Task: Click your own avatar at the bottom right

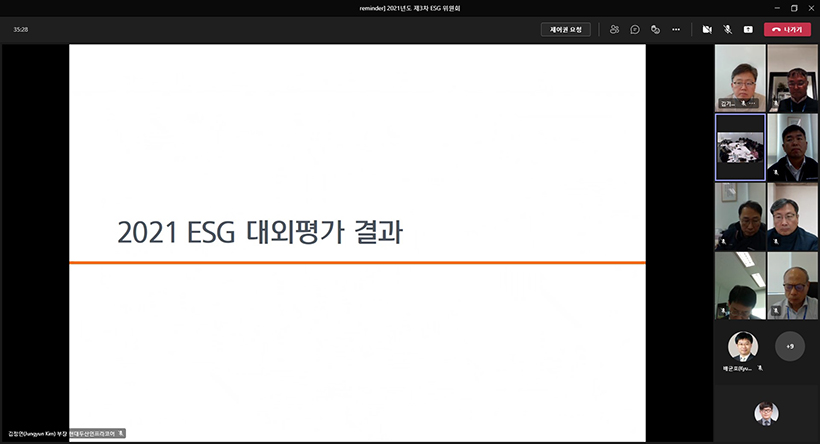Action: [766, 413]
